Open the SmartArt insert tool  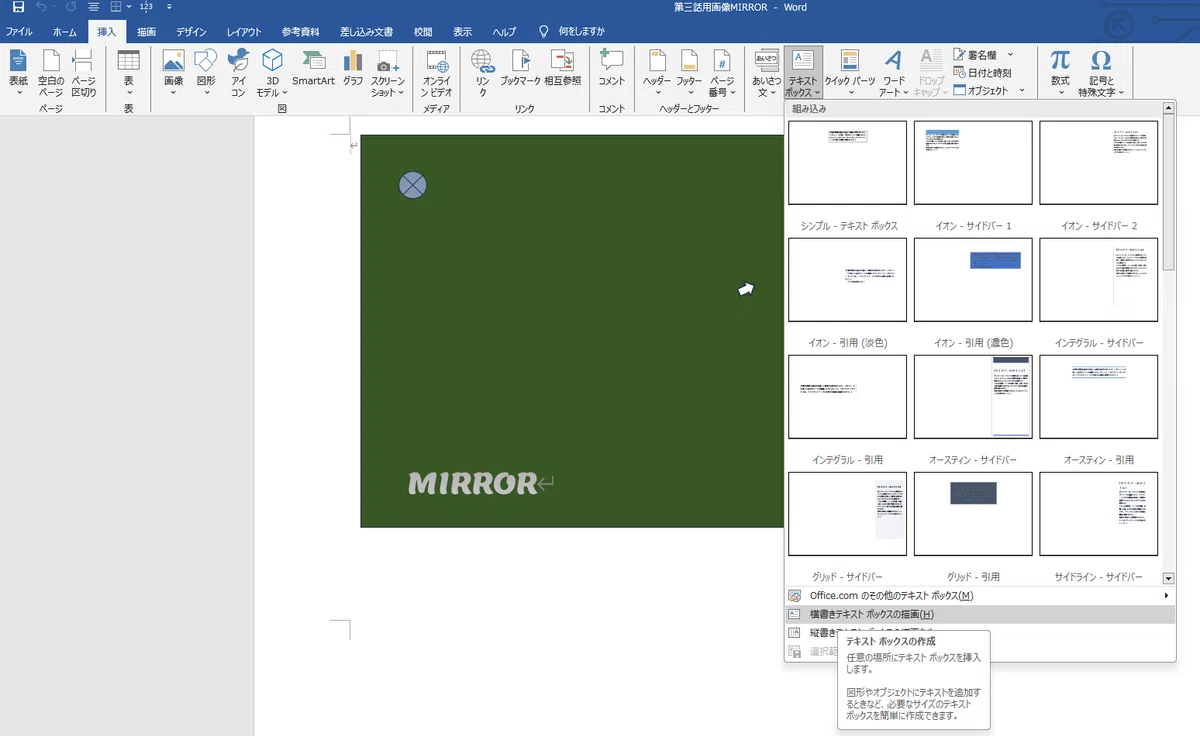coord(313,68)
